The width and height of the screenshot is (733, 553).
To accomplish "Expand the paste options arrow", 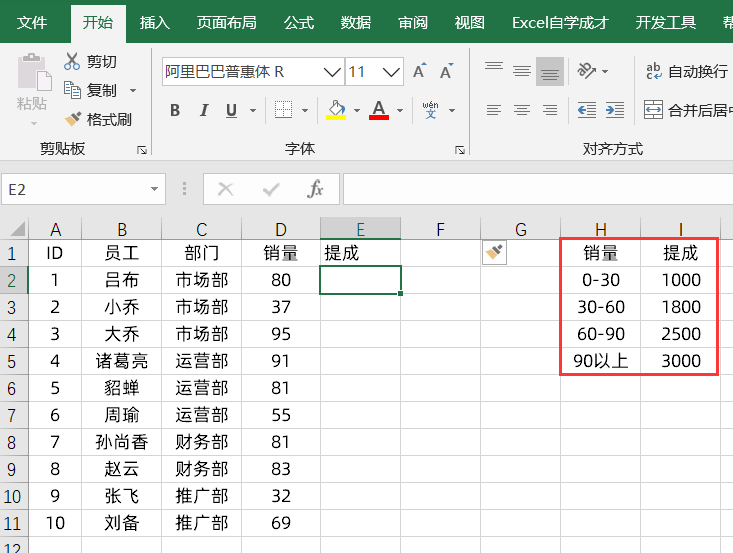I will pyautogui.click(x=34, y=123).
